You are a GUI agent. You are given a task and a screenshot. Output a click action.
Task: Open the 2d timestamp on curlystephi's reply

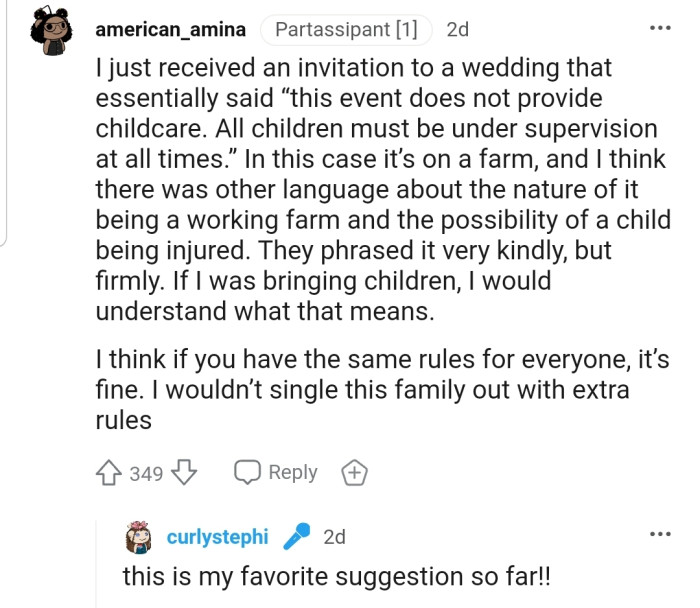[x=334, y=537]
